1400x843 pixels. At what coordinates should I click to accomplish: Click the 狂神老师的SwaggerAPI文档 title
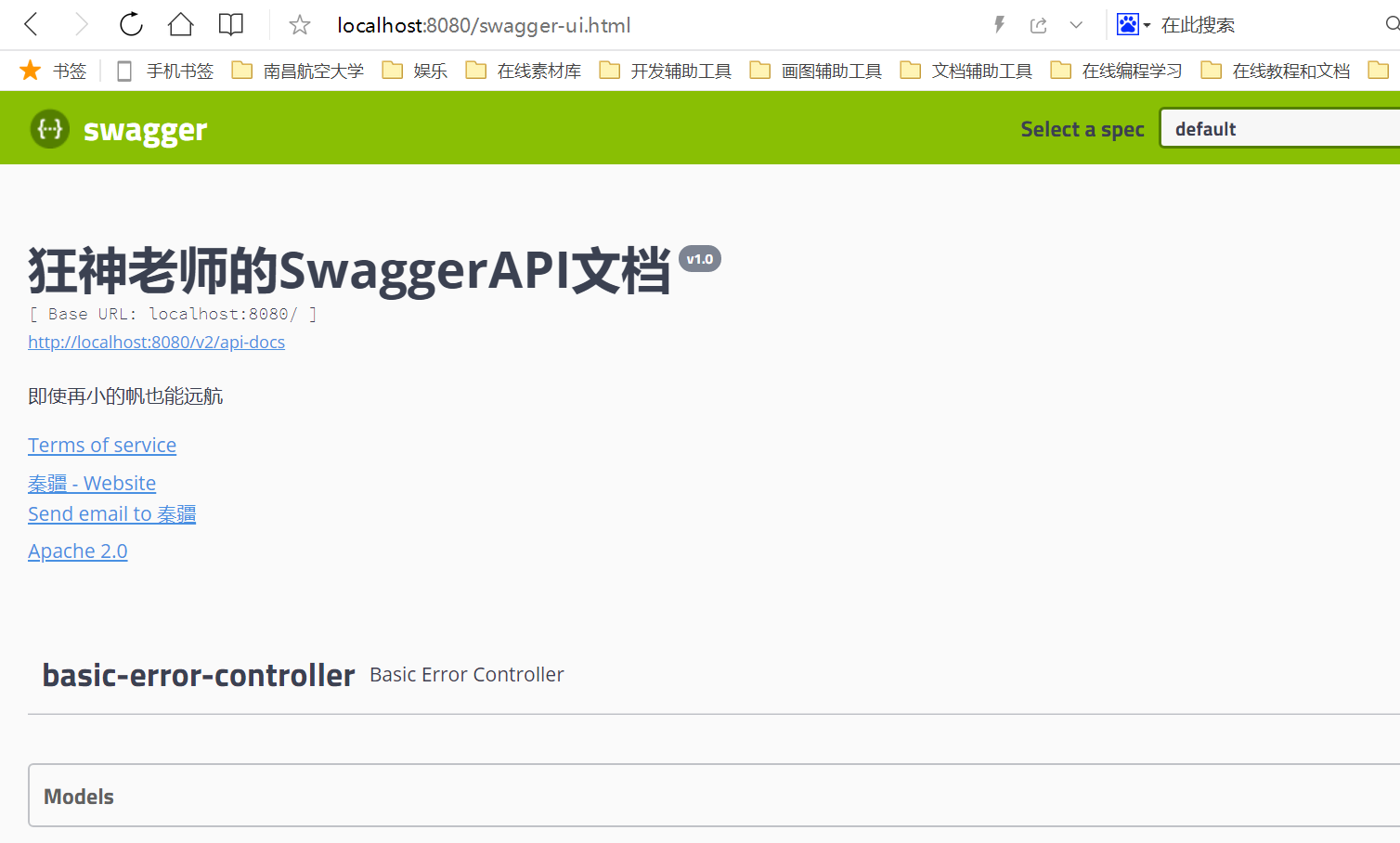point(349,270)
